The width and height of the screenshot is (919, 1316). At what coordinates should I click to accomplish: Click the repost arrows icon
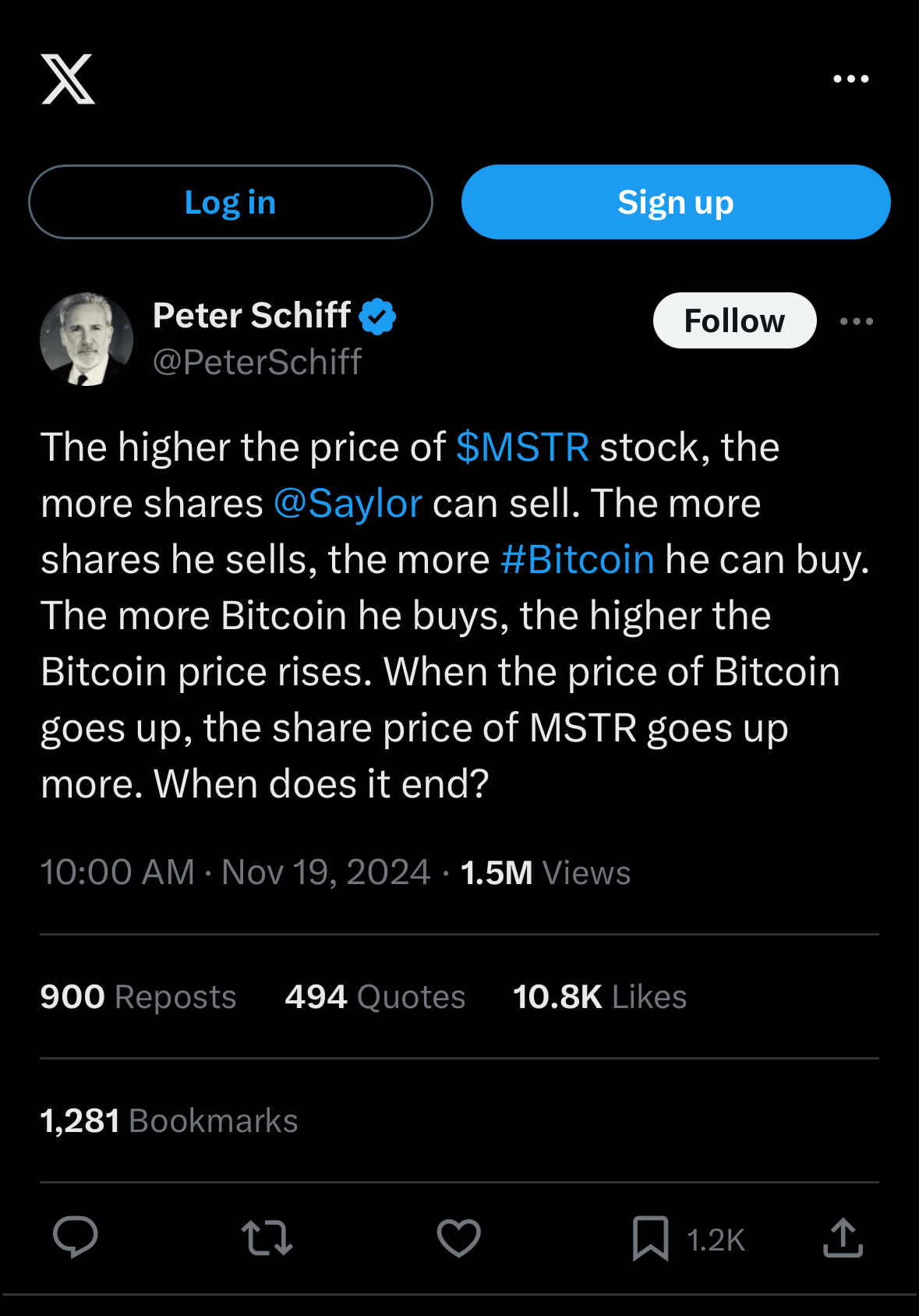pos(267,1237)
